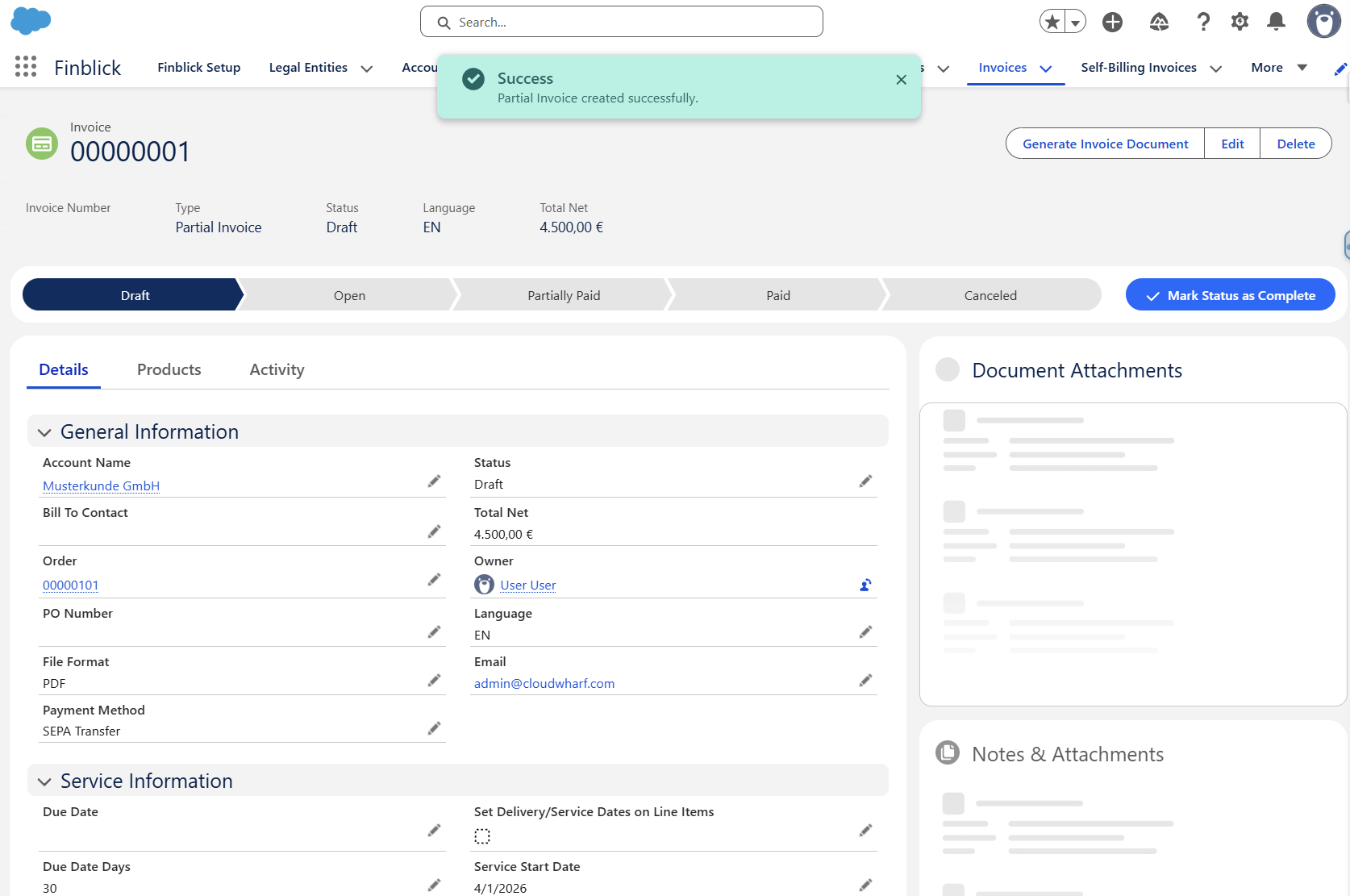Click the Salesforce cloud logo
The image size is (1350, 896).
click(31, 21)
